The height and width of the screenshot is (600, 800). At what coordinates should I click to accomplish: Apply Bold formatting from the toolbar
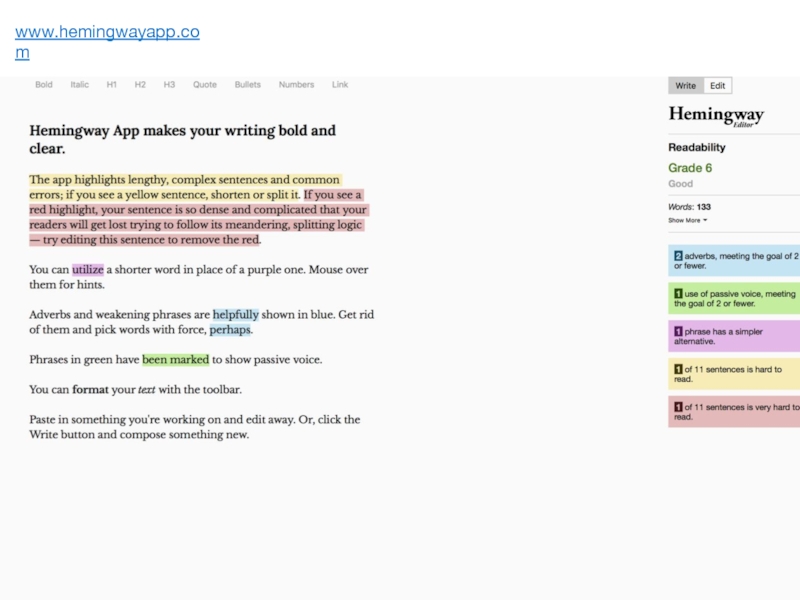coord(44,85)
